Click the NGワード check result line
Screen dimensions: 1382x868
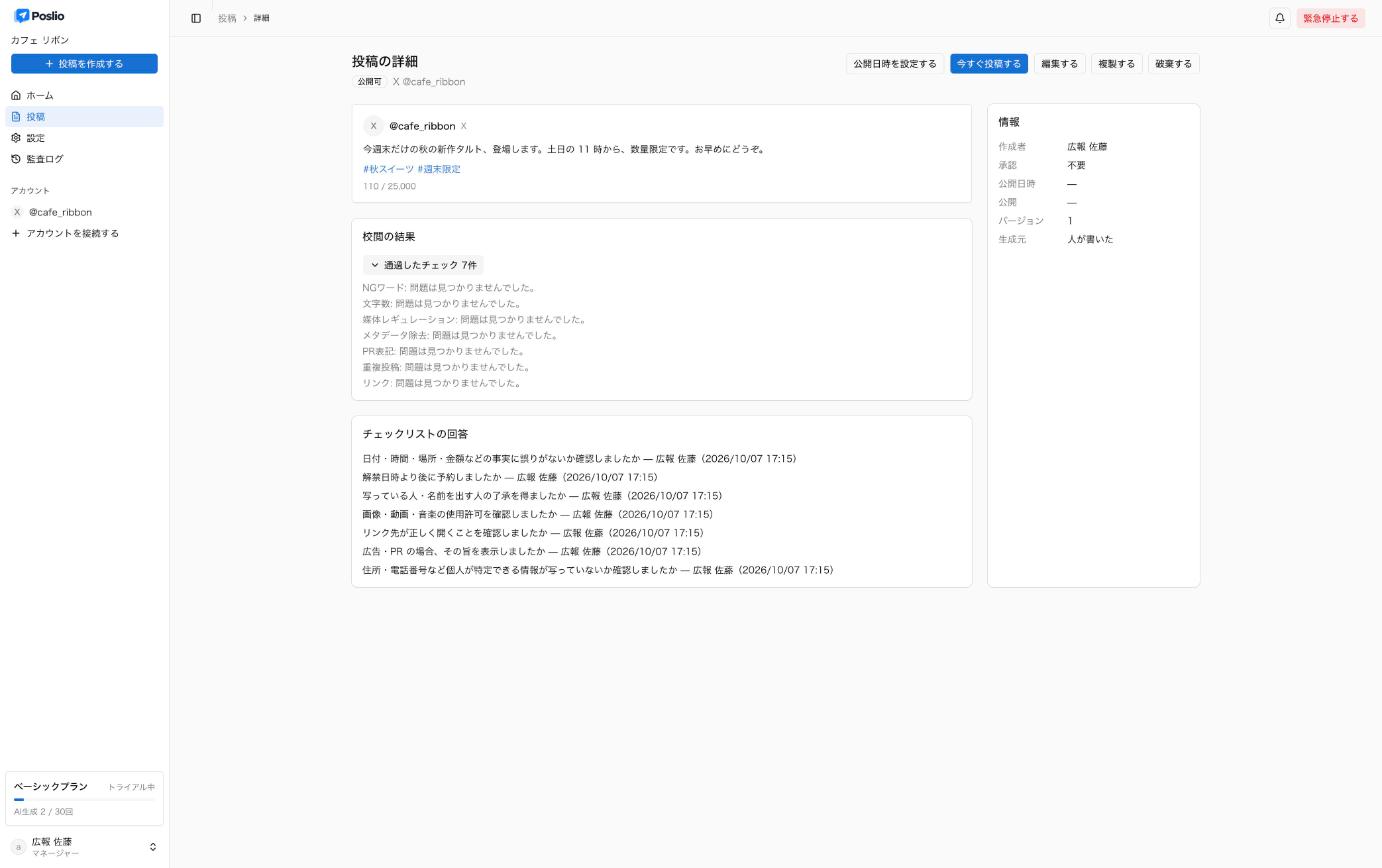tap(449, 288)
